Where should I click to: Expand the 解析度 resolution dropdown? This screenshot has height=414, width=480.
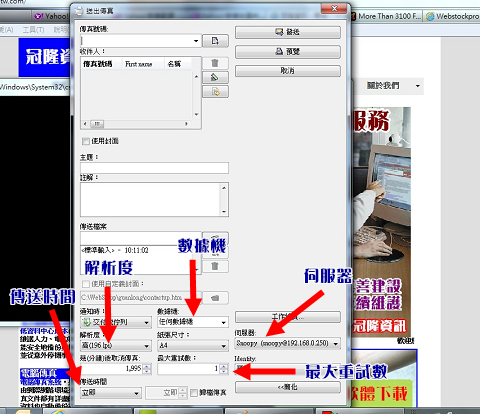tap(116, 346)
